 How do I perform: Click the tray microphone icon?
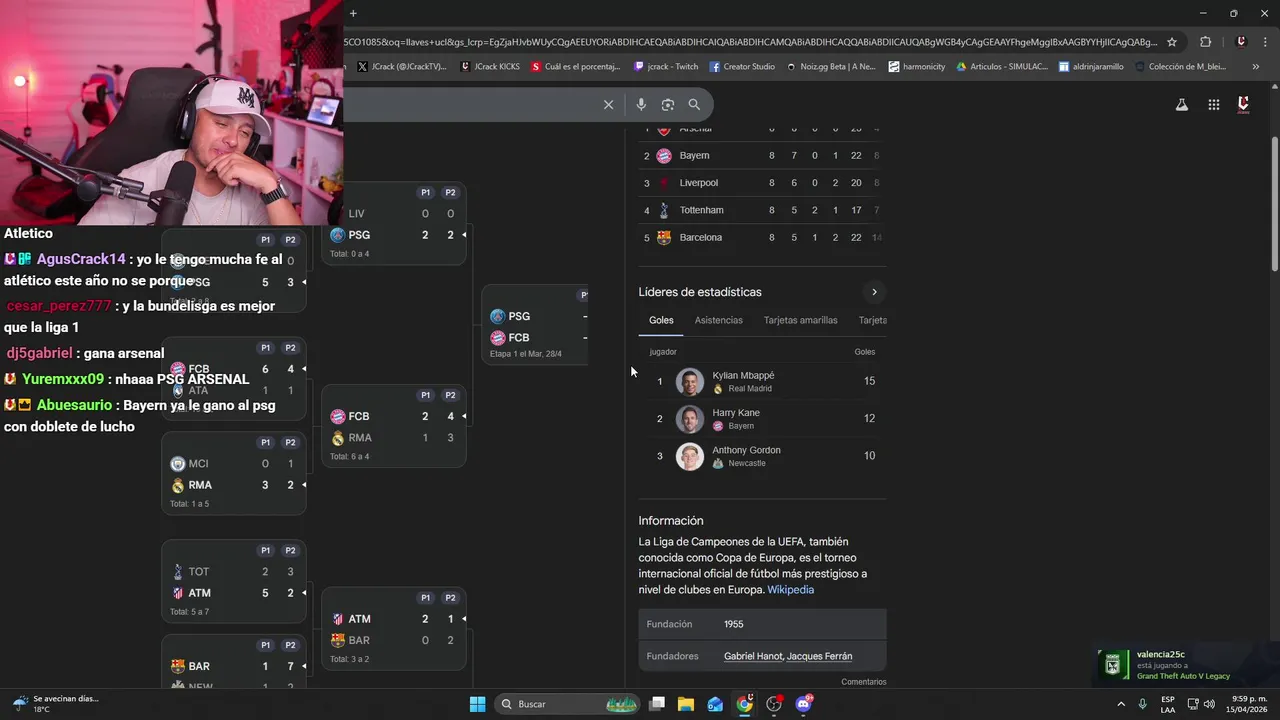tap(1143, 704)
